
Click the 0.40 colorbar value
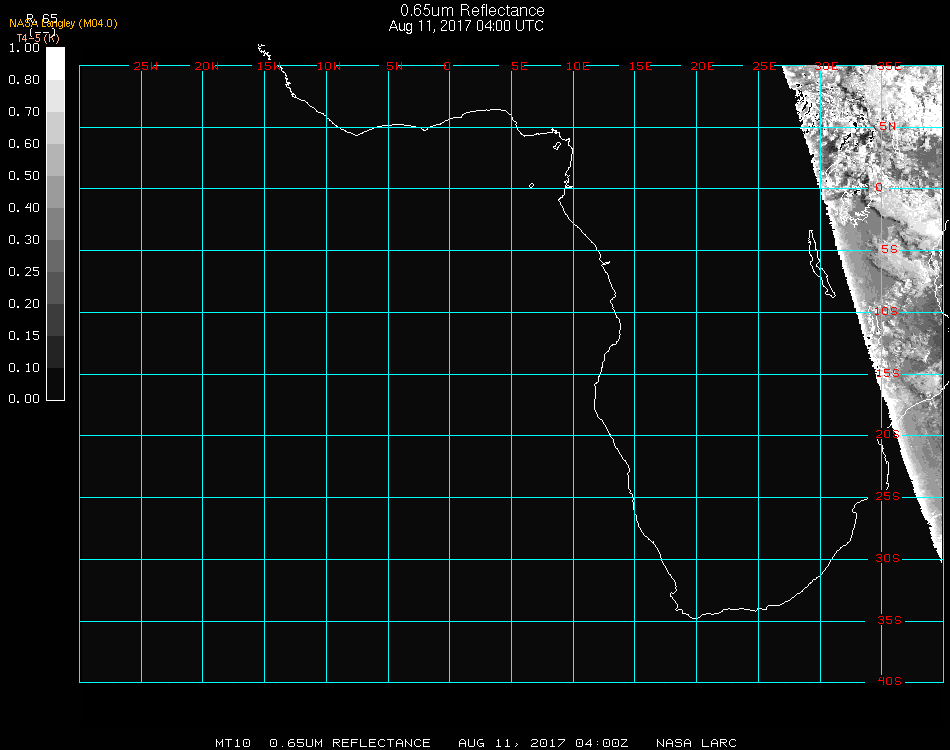pos(24,208)
